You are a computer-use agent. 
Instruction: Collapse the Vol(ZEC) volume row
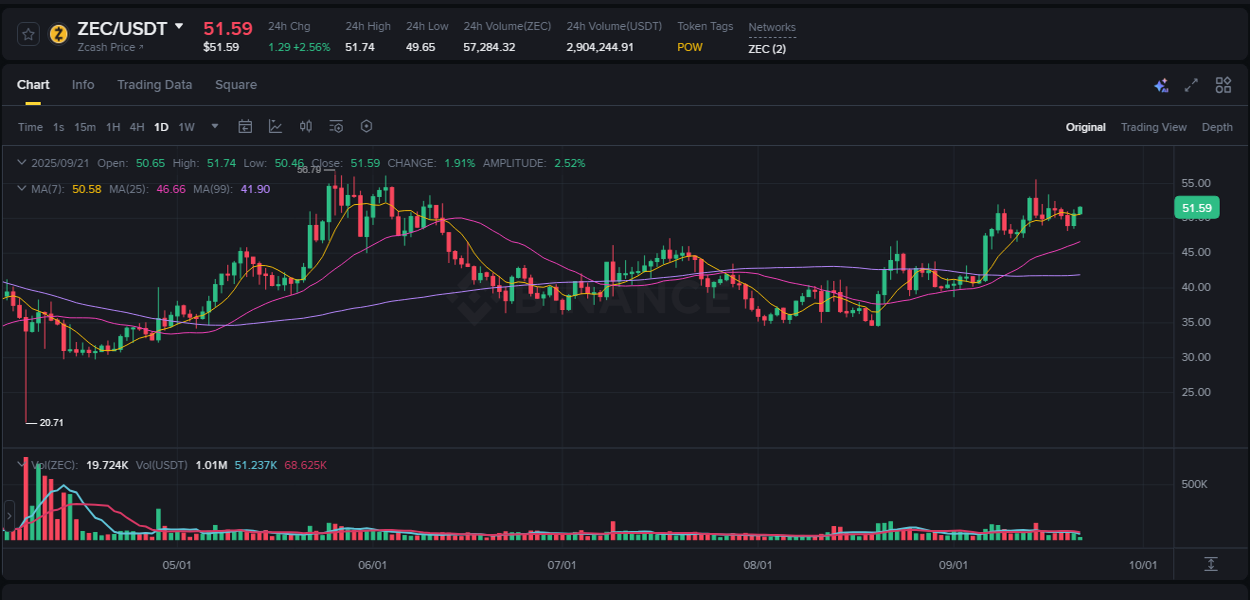click(22, 464)
